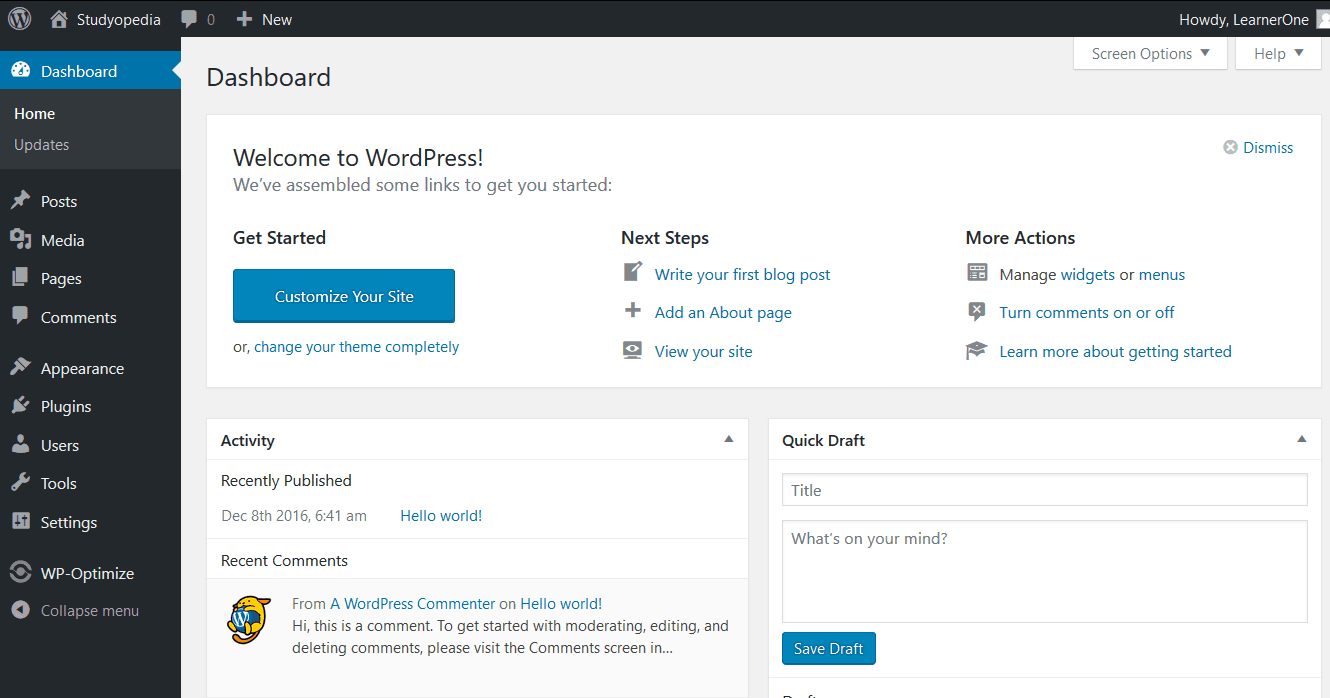The height and width of the screenshot is (698, 1330).
Task: Select Updates under the Dashboard menu
Action: tap(42, 145)
